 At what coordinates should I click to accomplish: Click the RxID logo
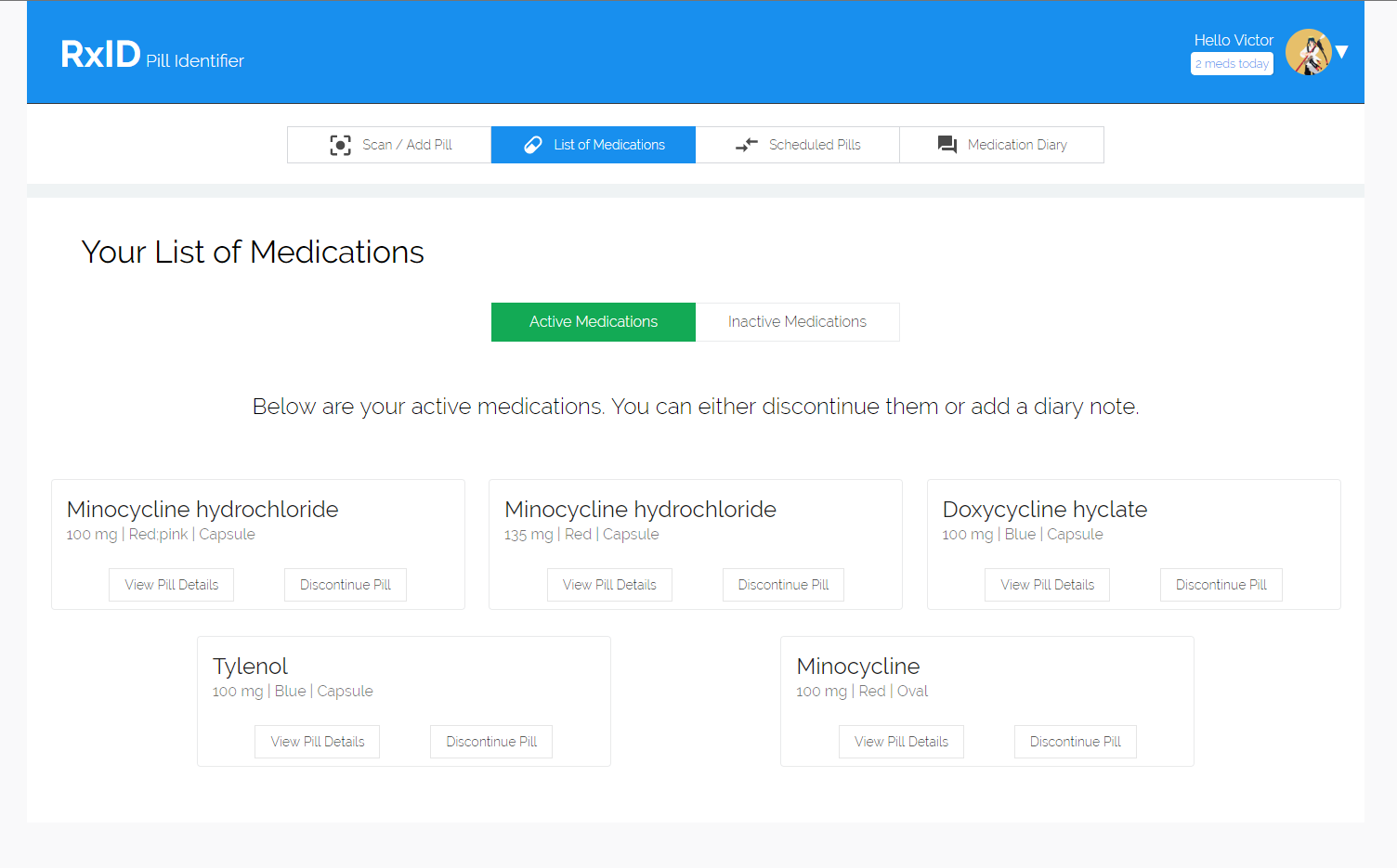pos(100,55)
